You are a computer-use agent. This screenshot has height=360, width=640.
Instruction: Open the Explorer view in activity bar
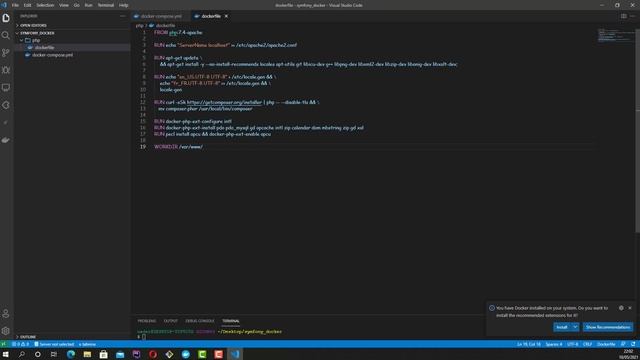click(x=6, y=18)
